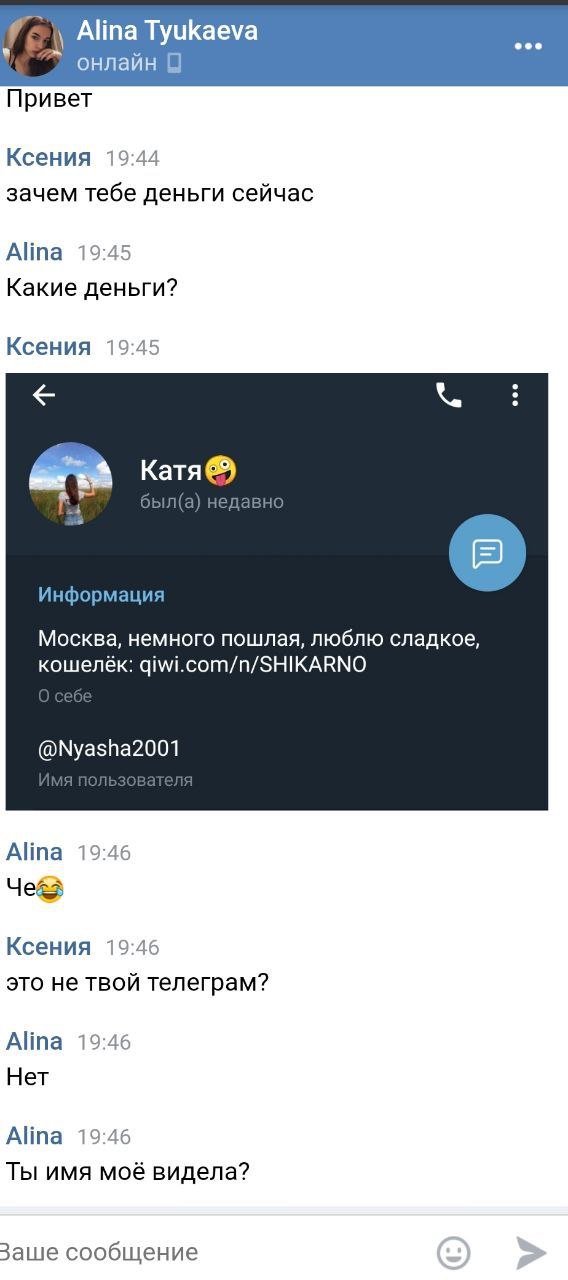Tap the phone call icon

tap(449, 396)
